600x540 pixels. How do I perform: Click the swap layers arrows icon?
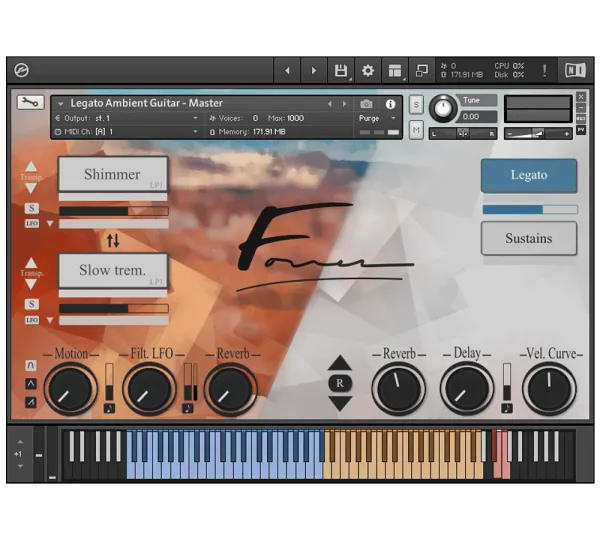click(113, 240)
